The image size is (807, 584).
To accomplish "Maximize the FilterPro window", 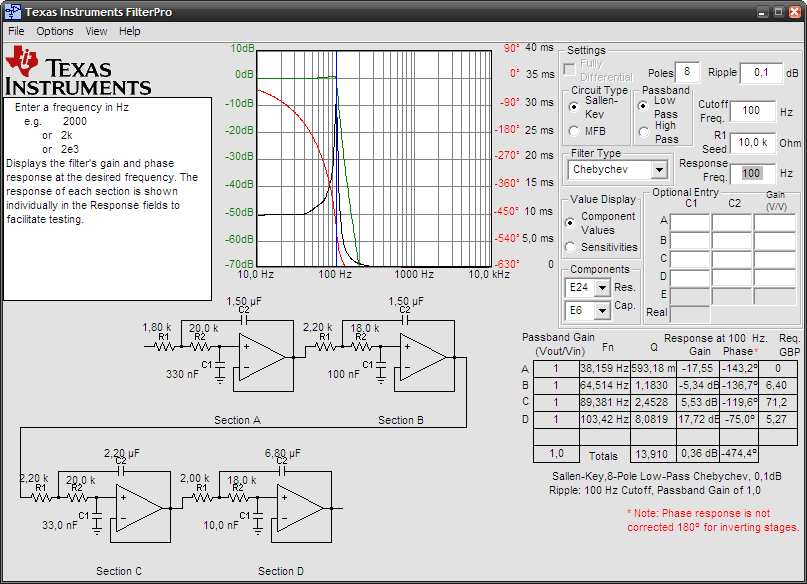I will (x=779, y=12).
